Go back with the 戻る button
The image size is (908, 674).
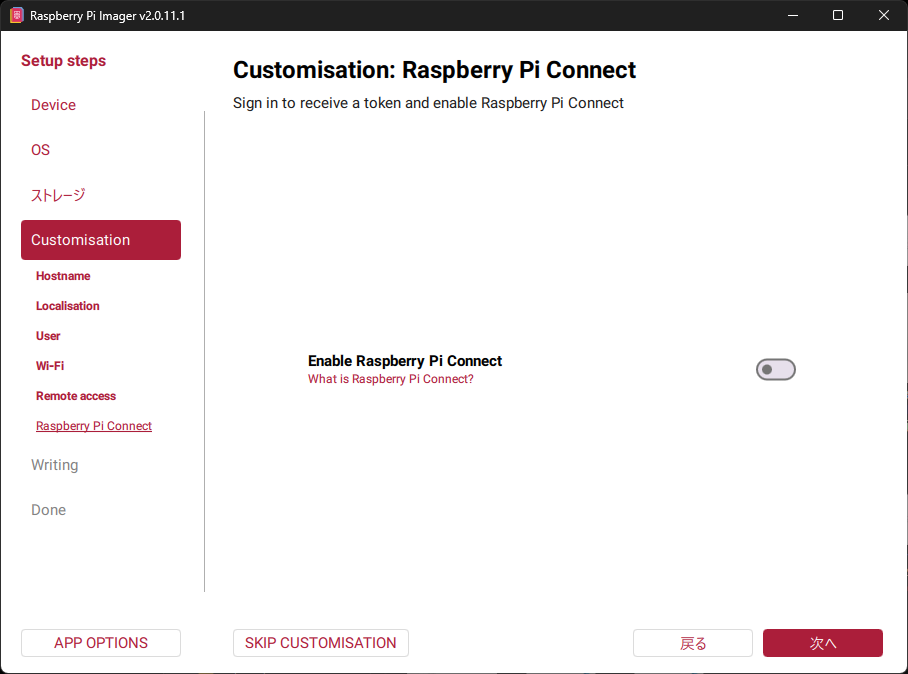coord(693,643)
